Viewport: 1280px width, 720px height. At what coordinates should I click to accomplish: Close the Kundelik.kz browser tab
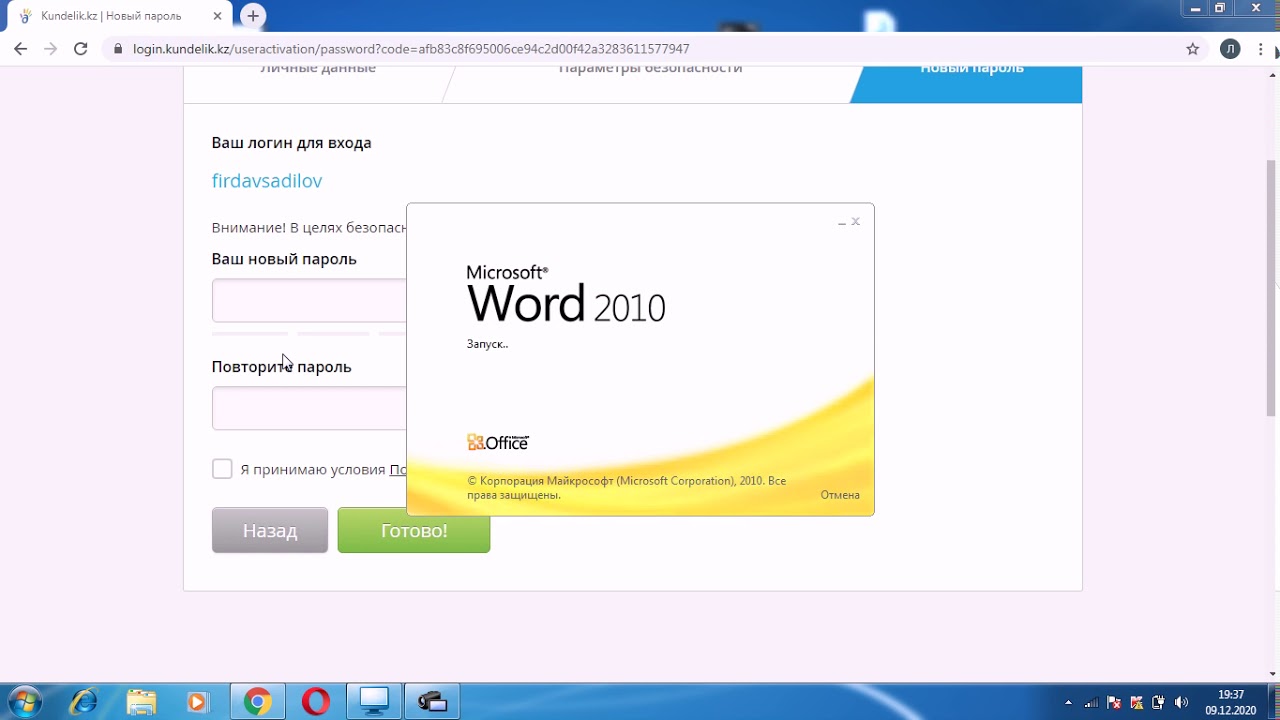(218, 17)
